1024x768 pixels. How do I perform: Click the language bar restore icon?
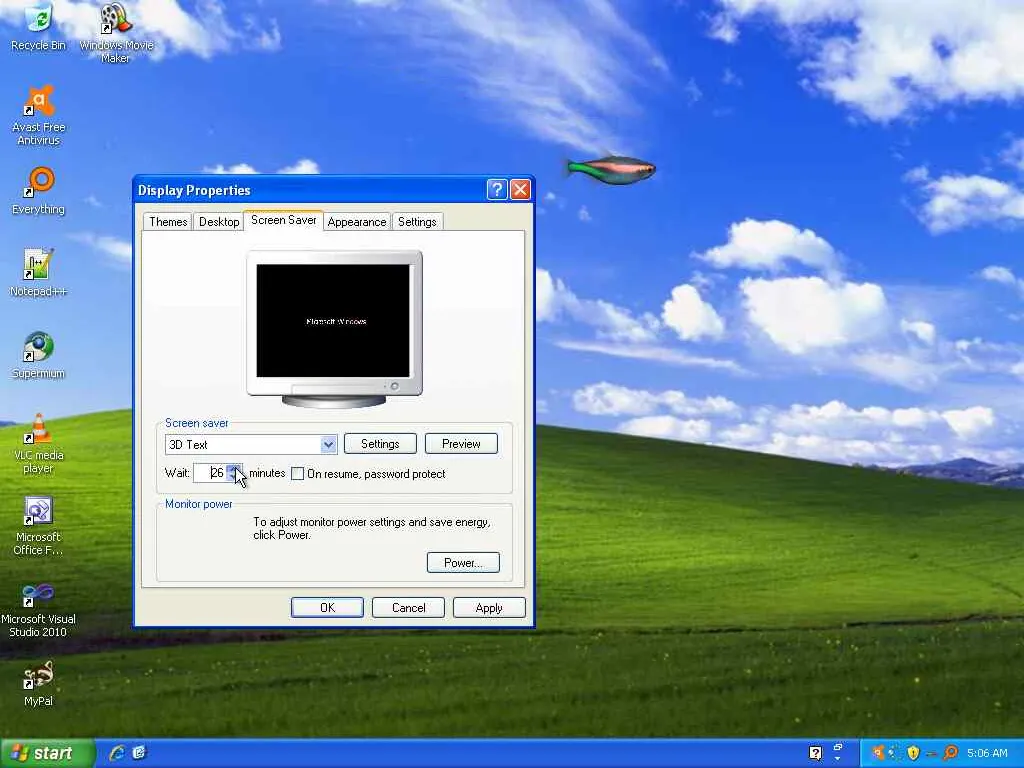point(838,747)
